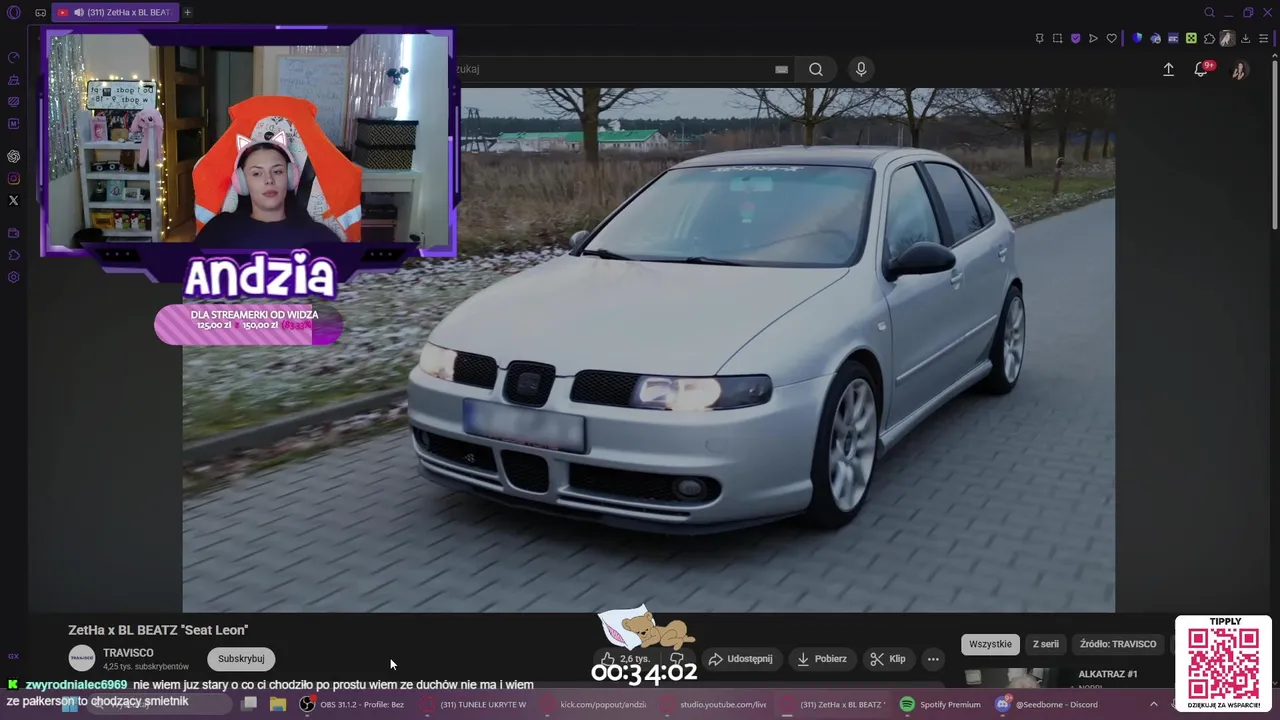Expand the system tray hidden icons chevron
The width and height of the screenshot is (1280, 720).
click(1154, 704)
